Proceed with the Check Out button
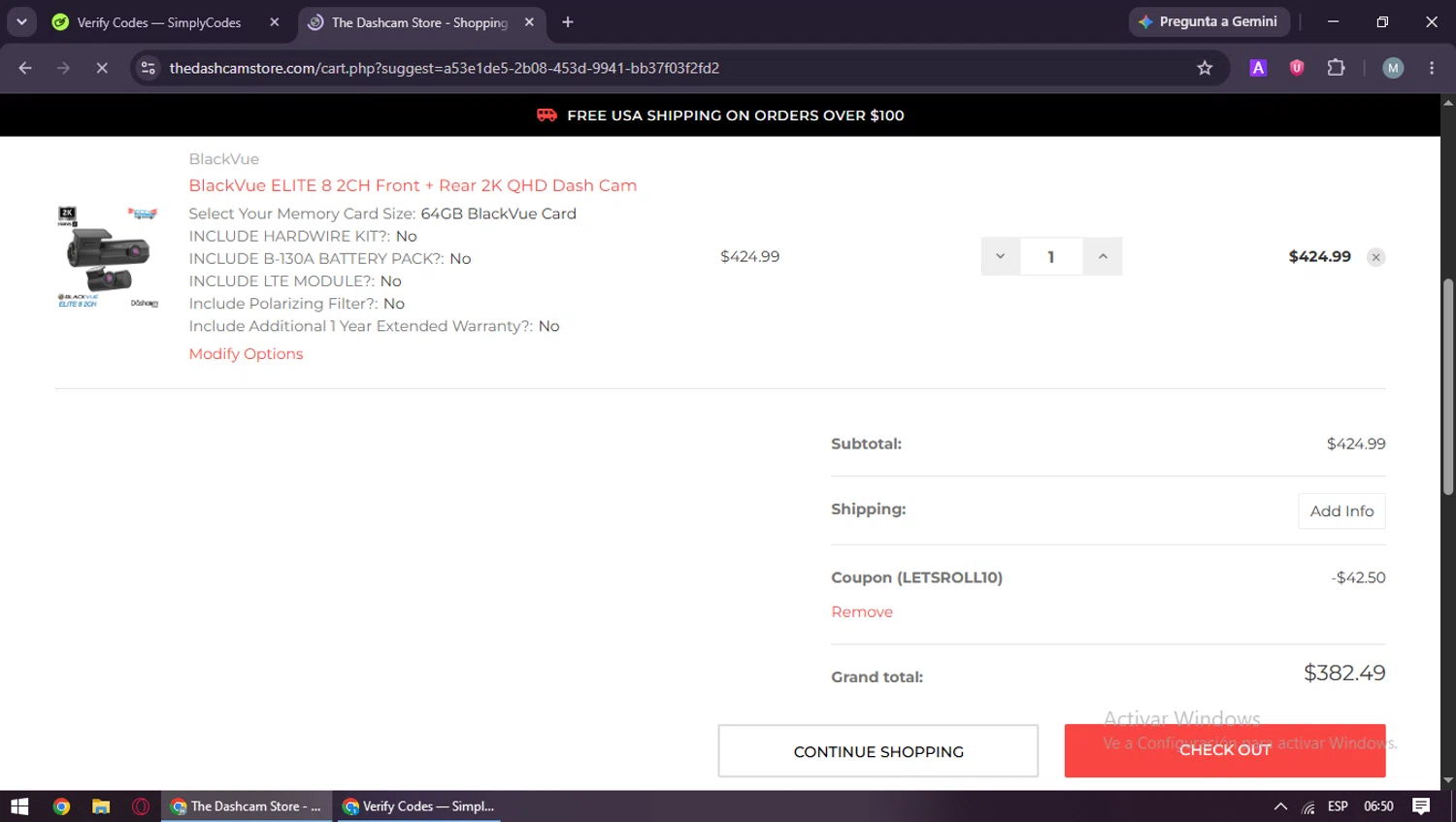The image size is (1456, 822). click(x=1225, y=751)
